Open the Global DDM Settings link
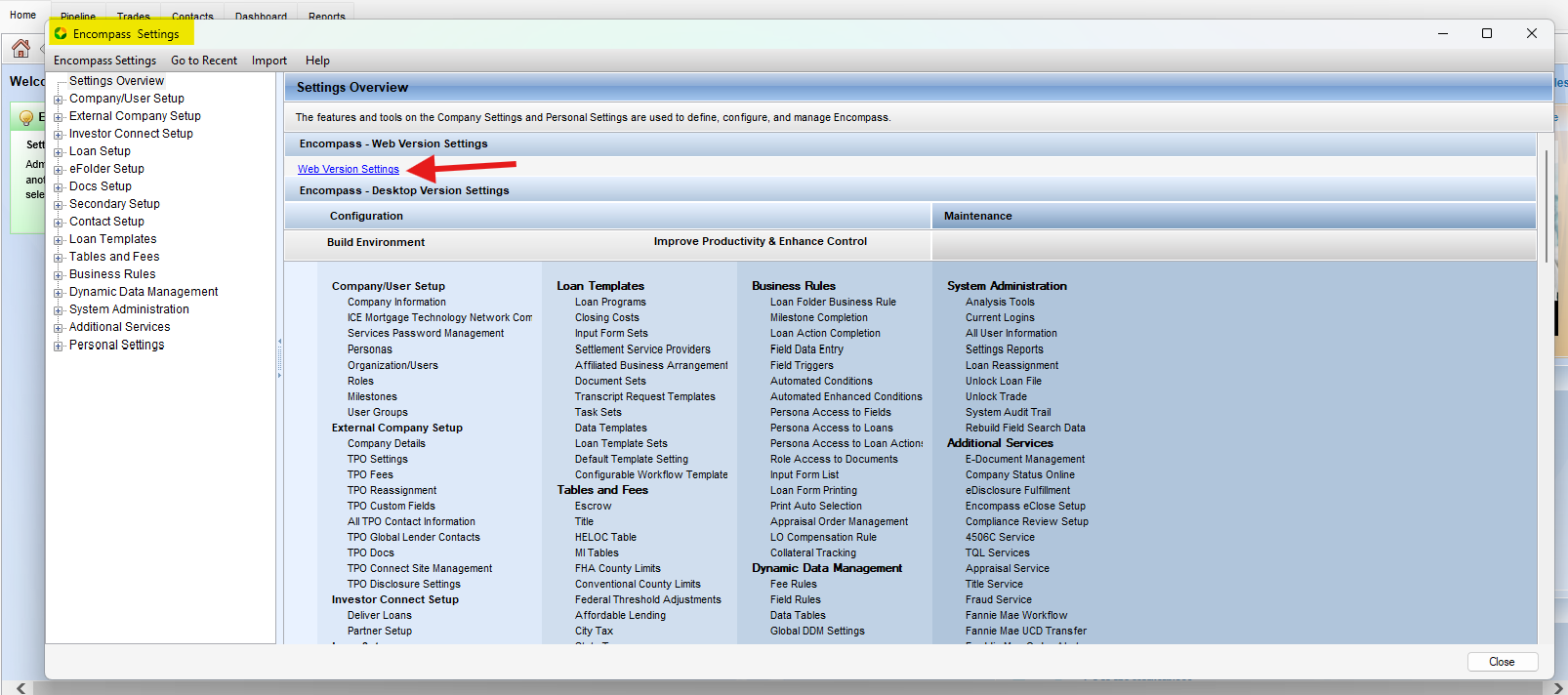 (x=817, y=631)
